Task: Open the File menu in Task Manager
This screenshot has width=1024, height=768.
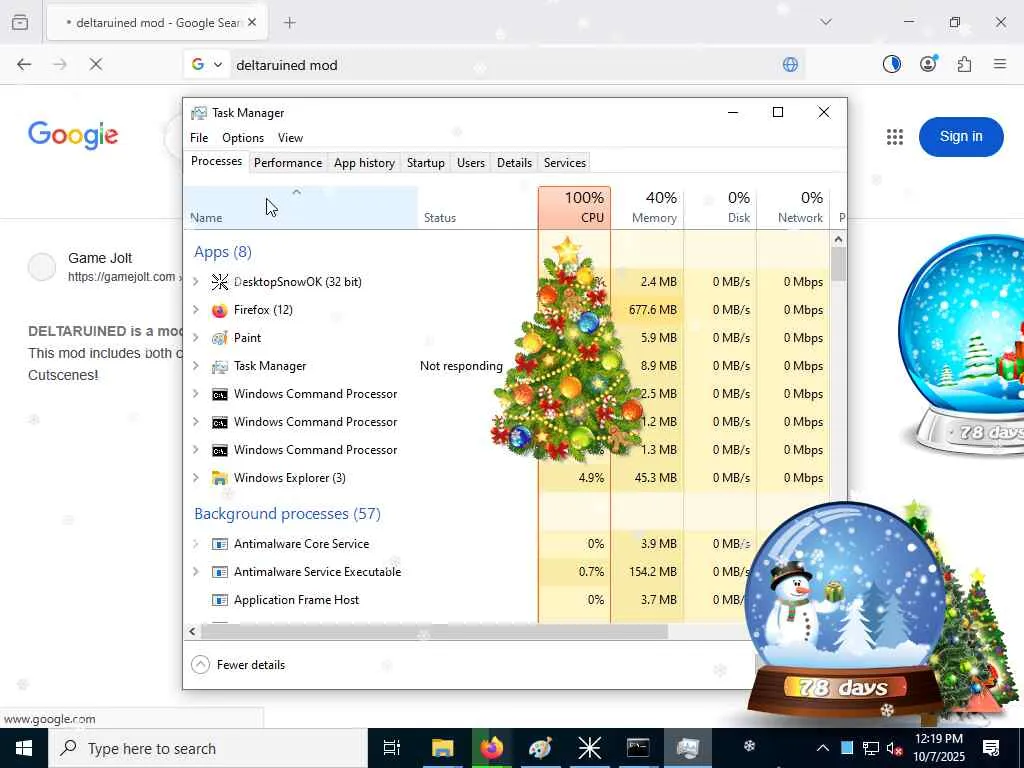Action: tap(199, 138)
